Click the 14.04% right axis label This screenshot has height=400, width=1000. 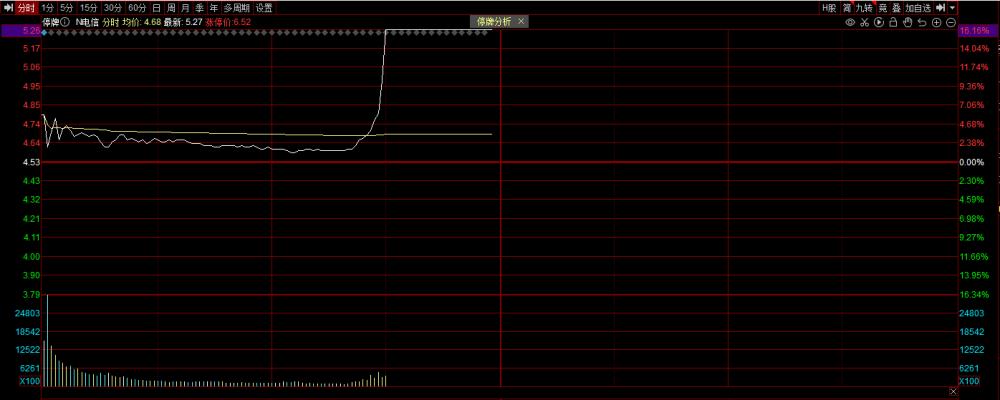click(x=973, y=48)
